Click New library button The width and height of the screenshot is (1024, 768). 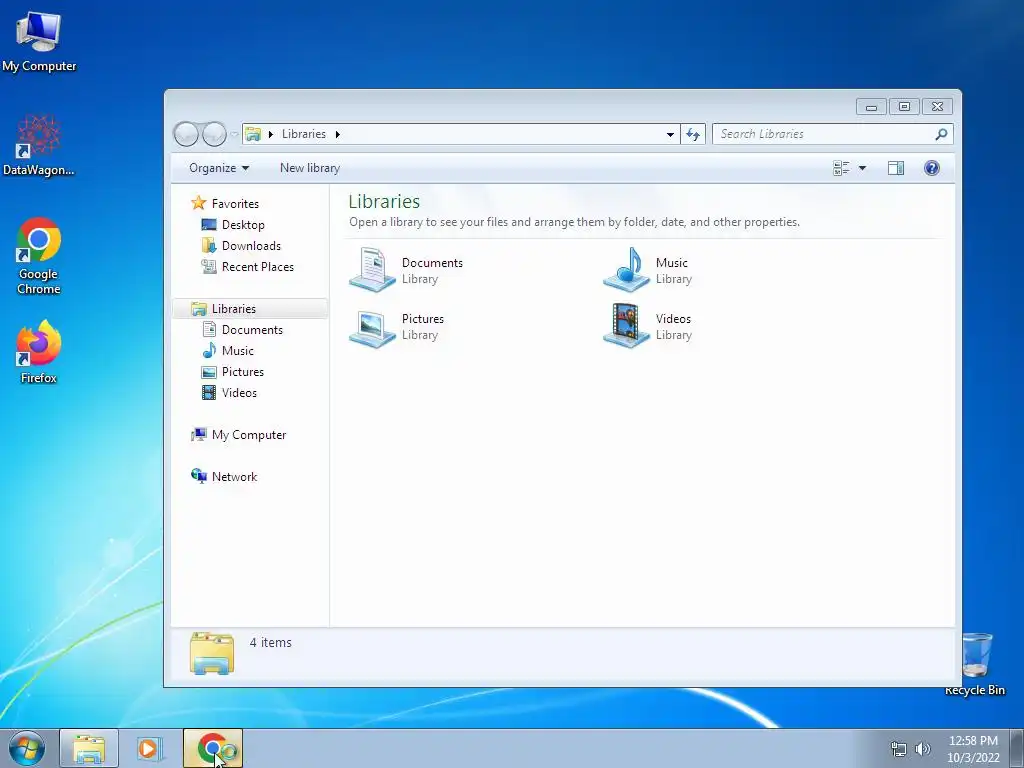pos(310,168)
